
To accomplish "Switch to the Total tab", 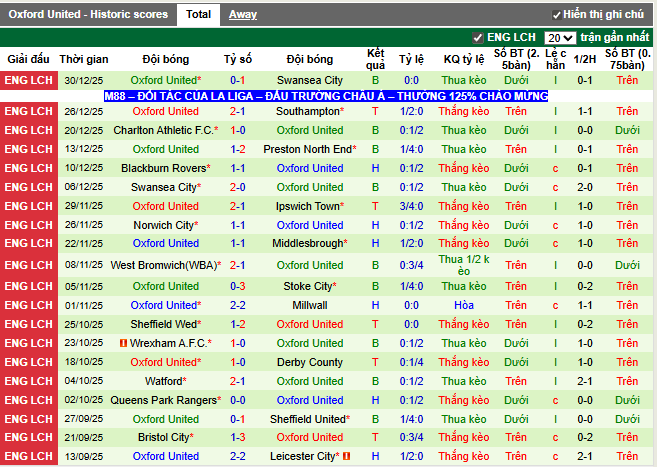I will pos(198,14).
